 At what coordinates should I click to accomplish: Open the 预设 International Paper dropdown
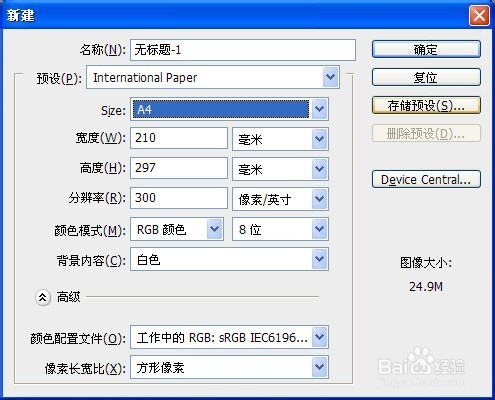click(213, 77)
